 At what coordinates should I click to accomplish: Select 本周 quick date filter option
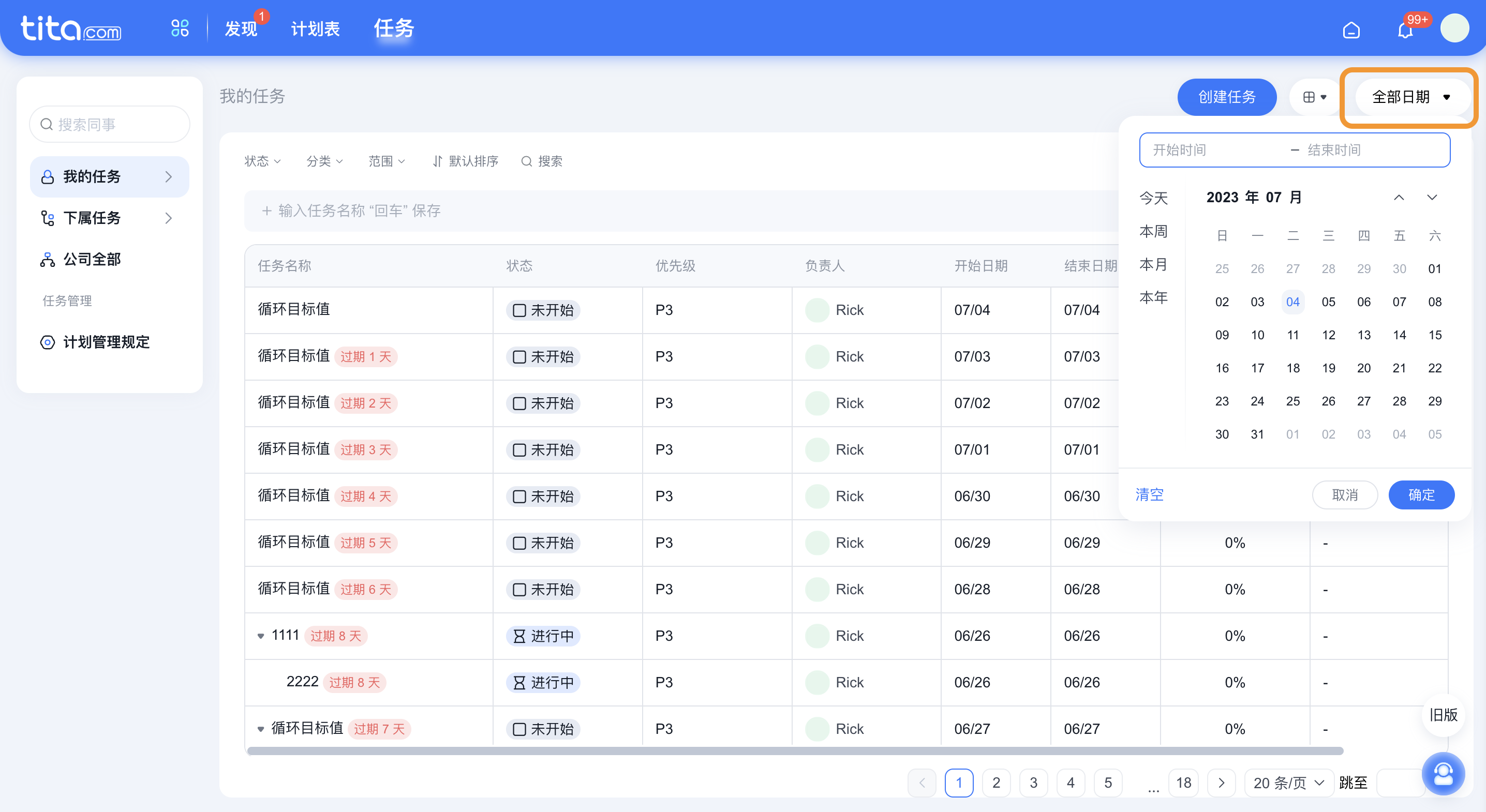pos(1153,231)
